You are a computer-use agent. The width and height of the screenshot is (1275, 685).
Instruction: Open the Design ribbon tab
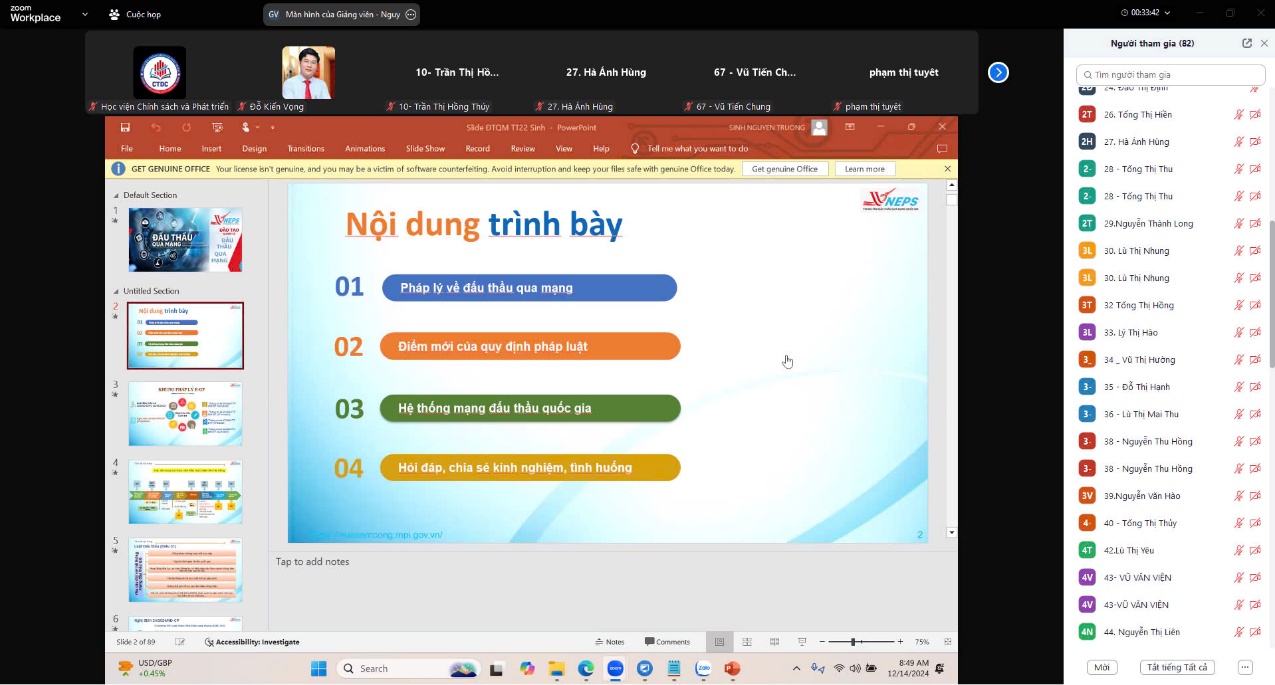point(254,149)
